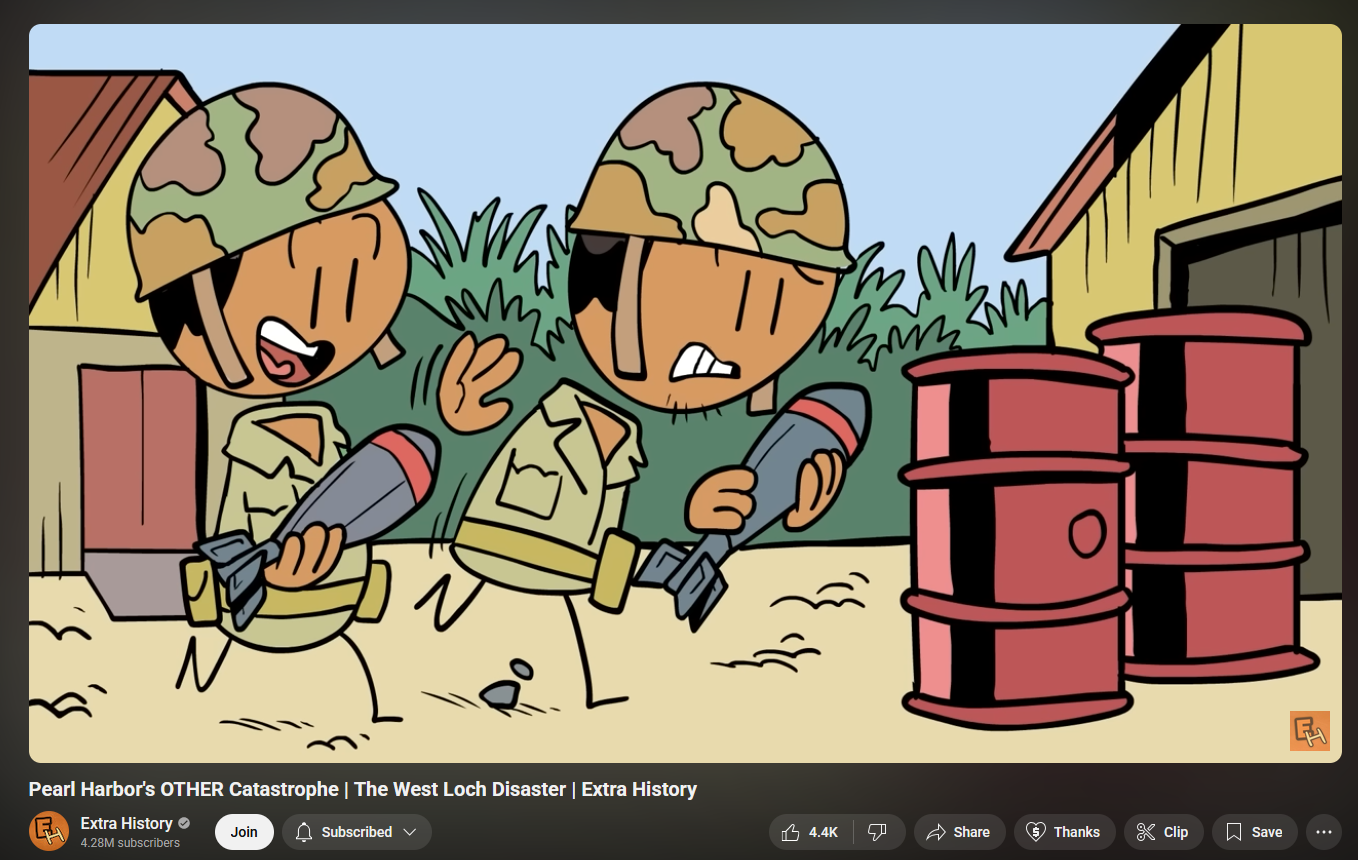Open the Share dialog
This screenshot has height=860, width=1358.
[x=959, y=832]
